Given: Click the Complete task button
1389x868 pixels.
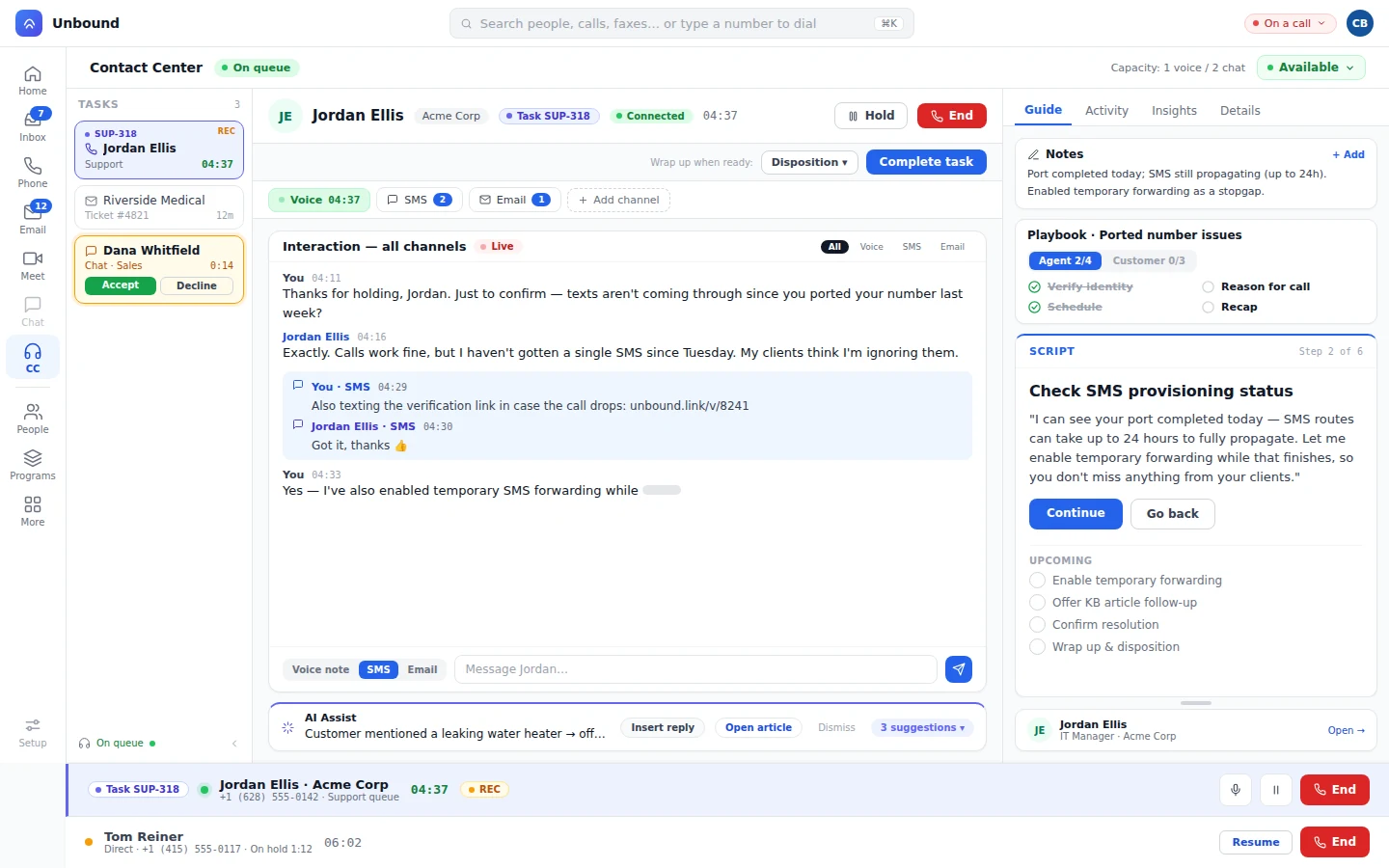Looking at the screenshot, I should coord(926,162).
